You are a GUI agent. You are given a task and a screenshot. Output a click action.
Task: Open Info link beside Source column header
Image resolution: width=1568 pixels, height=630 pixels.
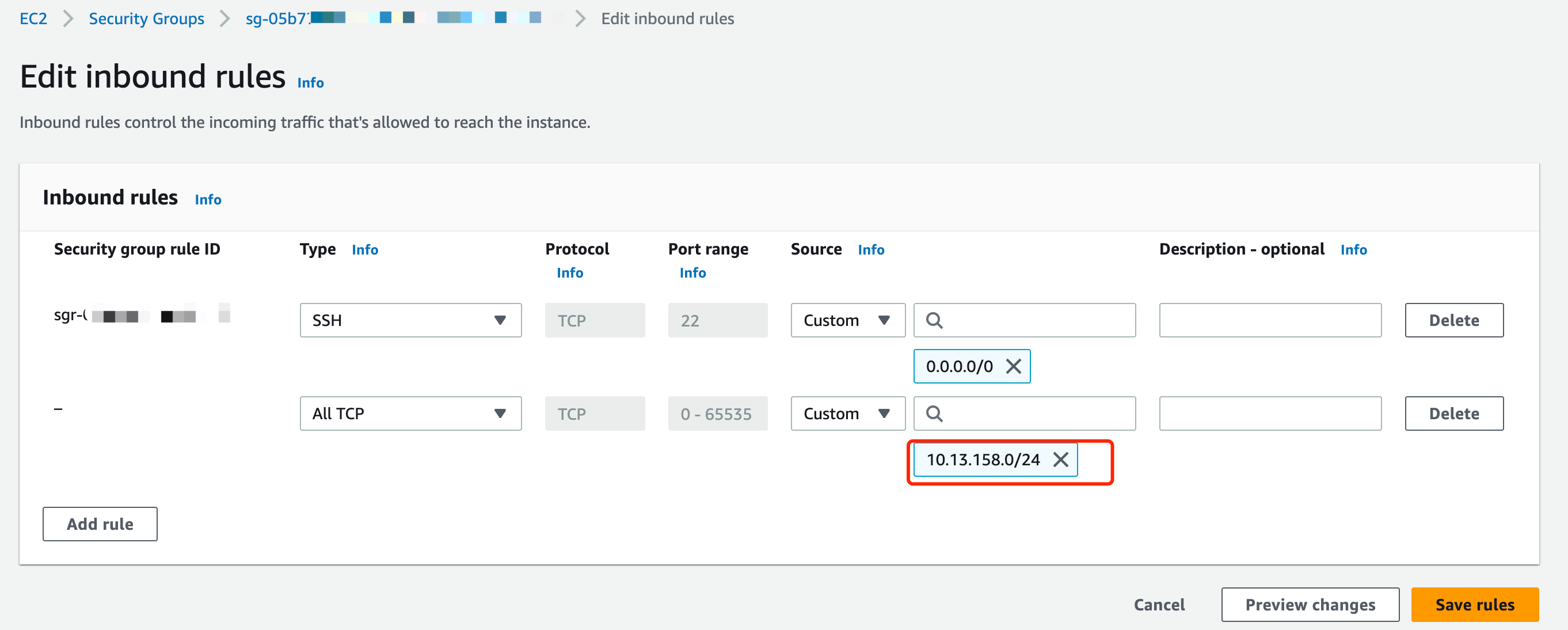870,249
